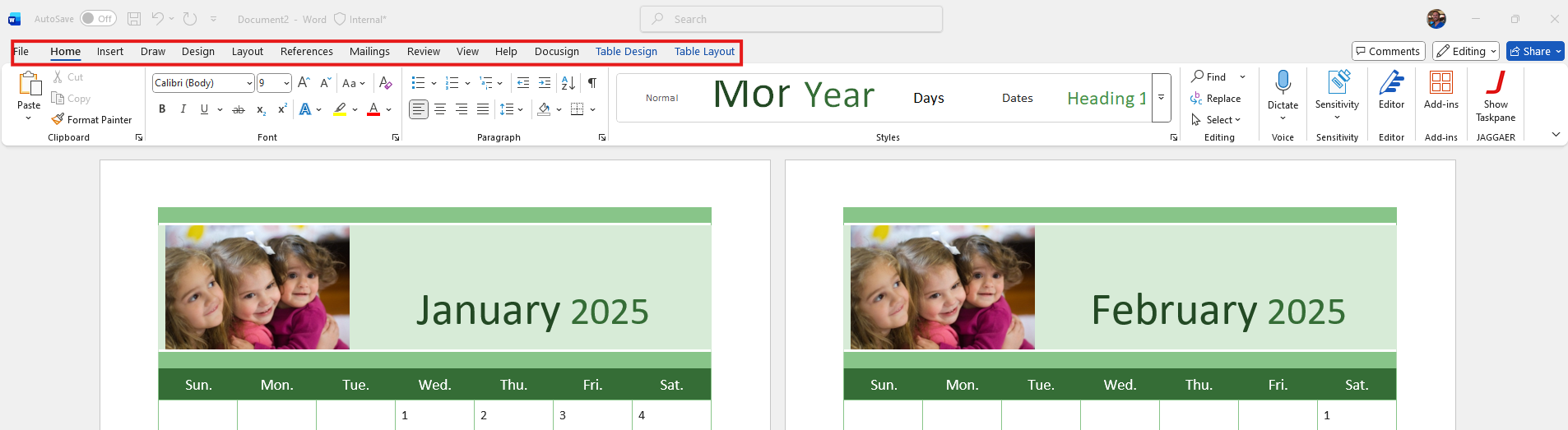Toggle bold formatting

(x=162, y=109)
